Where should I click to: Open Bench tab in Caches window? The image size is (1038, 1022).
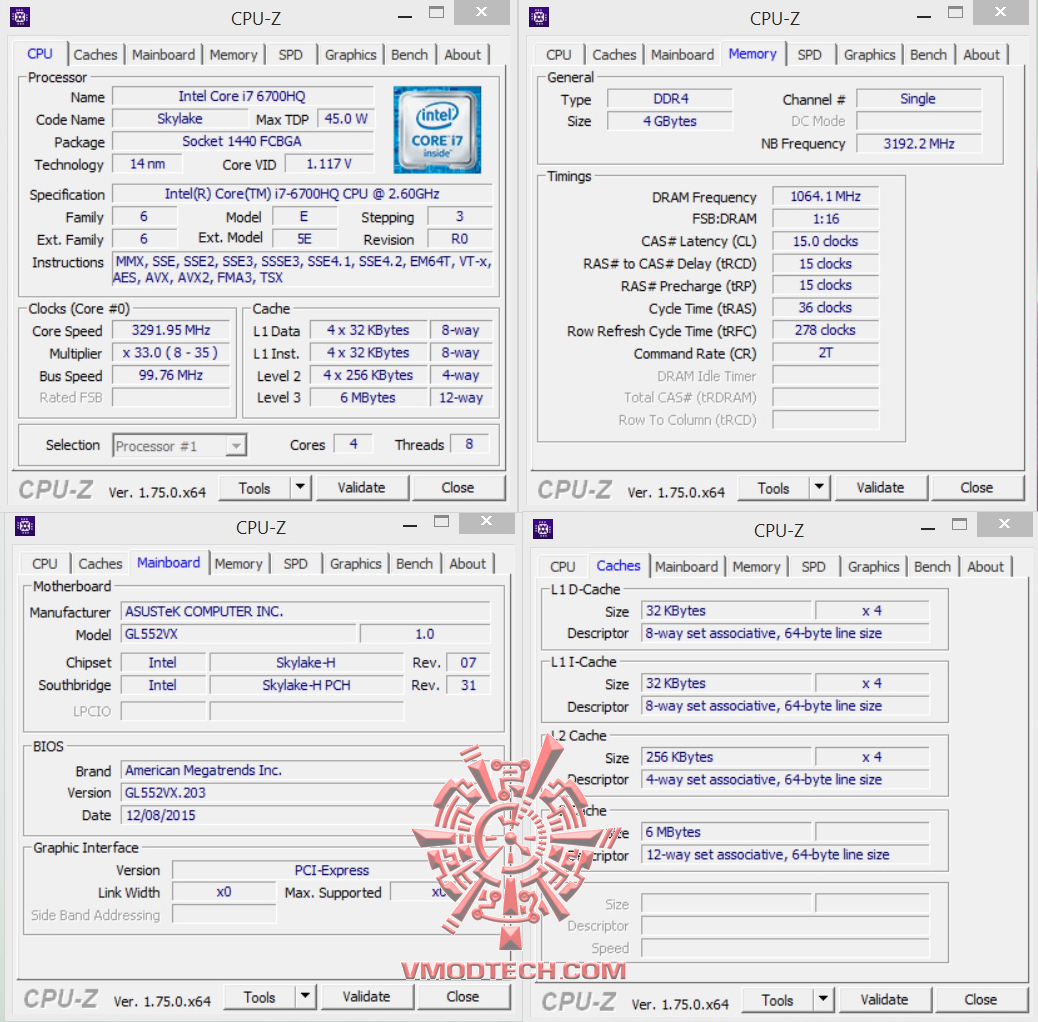pos(932,567)
